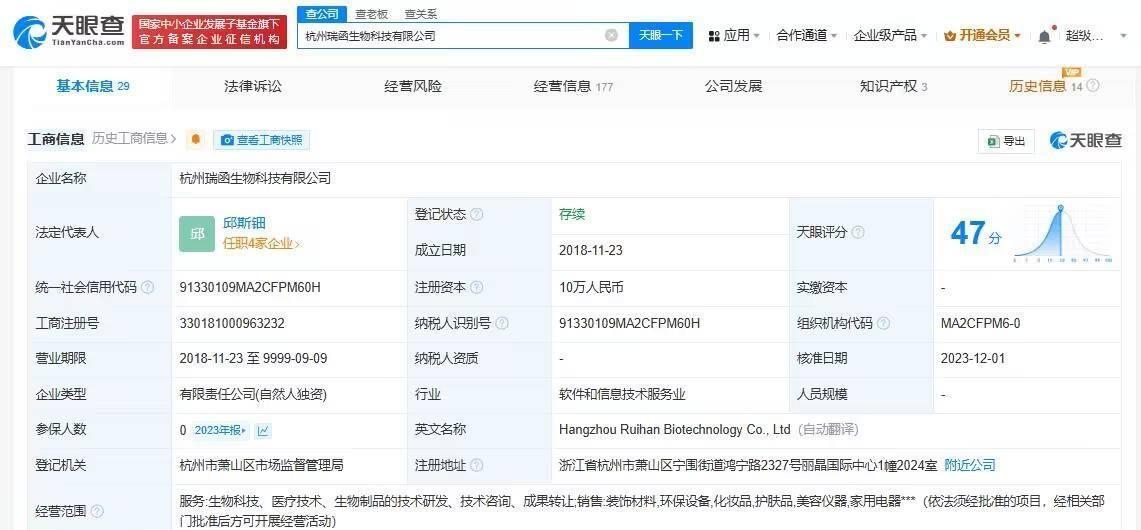The image size is (1141, 530).
Task: Expand the 任职4家企业 link
Action: tap(262, 244)
